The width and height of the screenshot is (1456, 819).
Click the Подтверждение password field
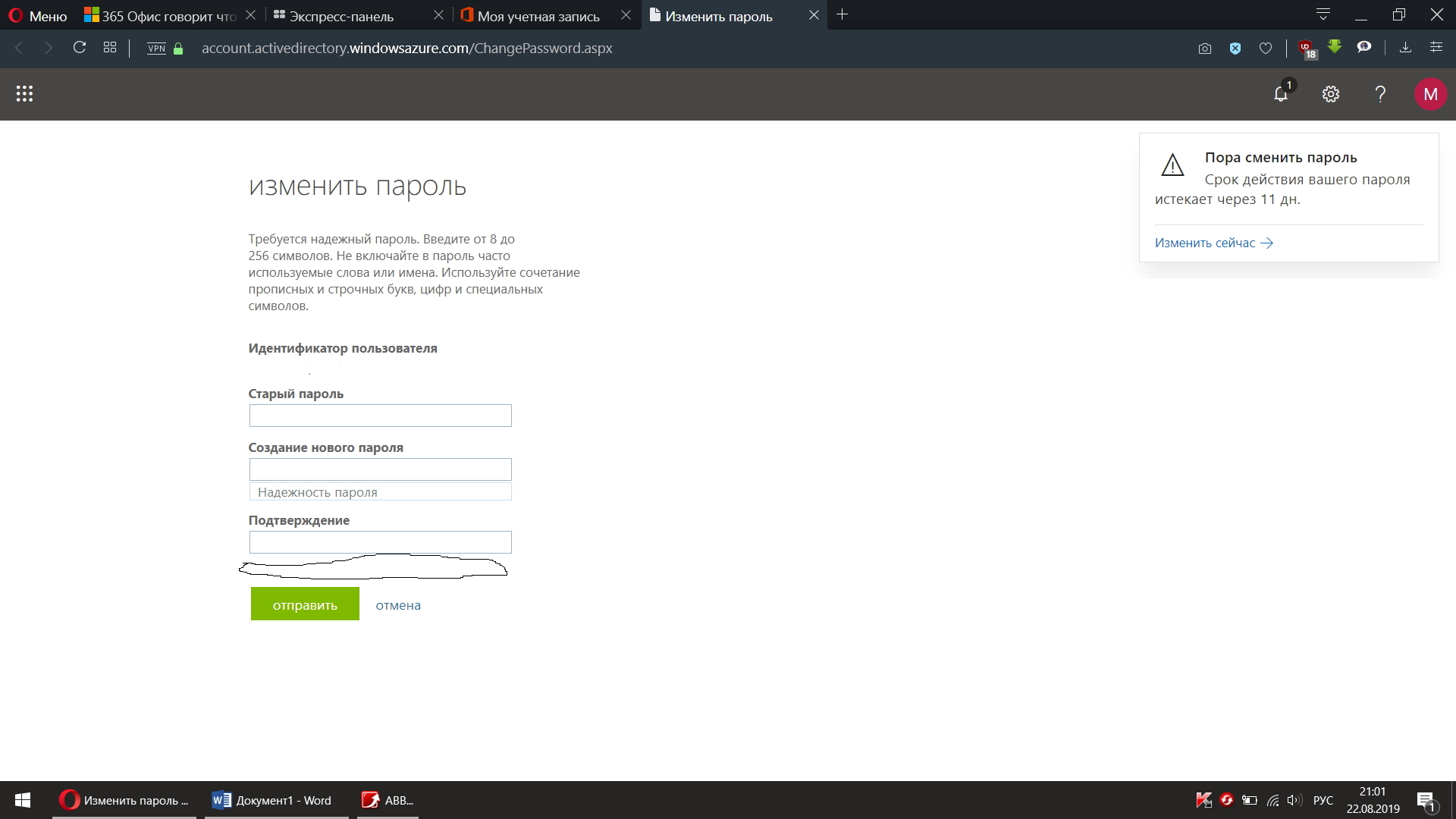pyautogui.click(x=380, y=542)
